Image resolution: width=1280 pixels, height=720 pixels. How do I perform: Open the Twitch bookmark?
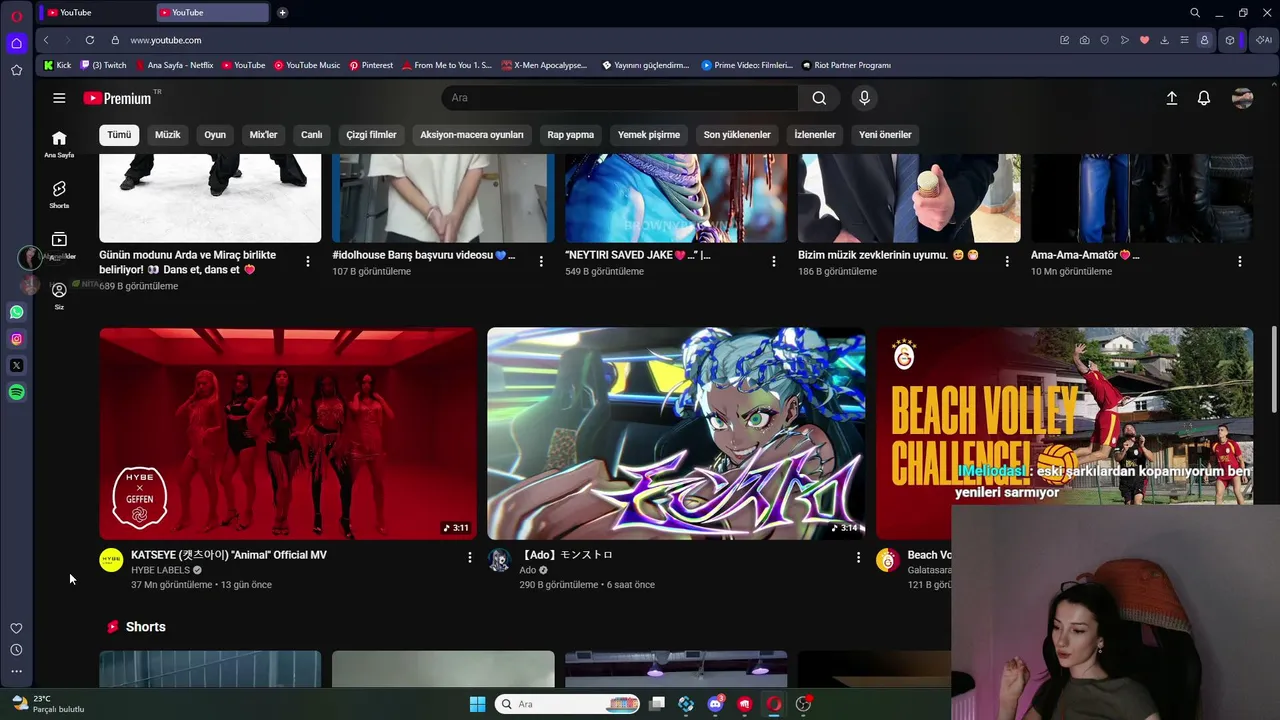pyautogui.click(x=103, y=65)
